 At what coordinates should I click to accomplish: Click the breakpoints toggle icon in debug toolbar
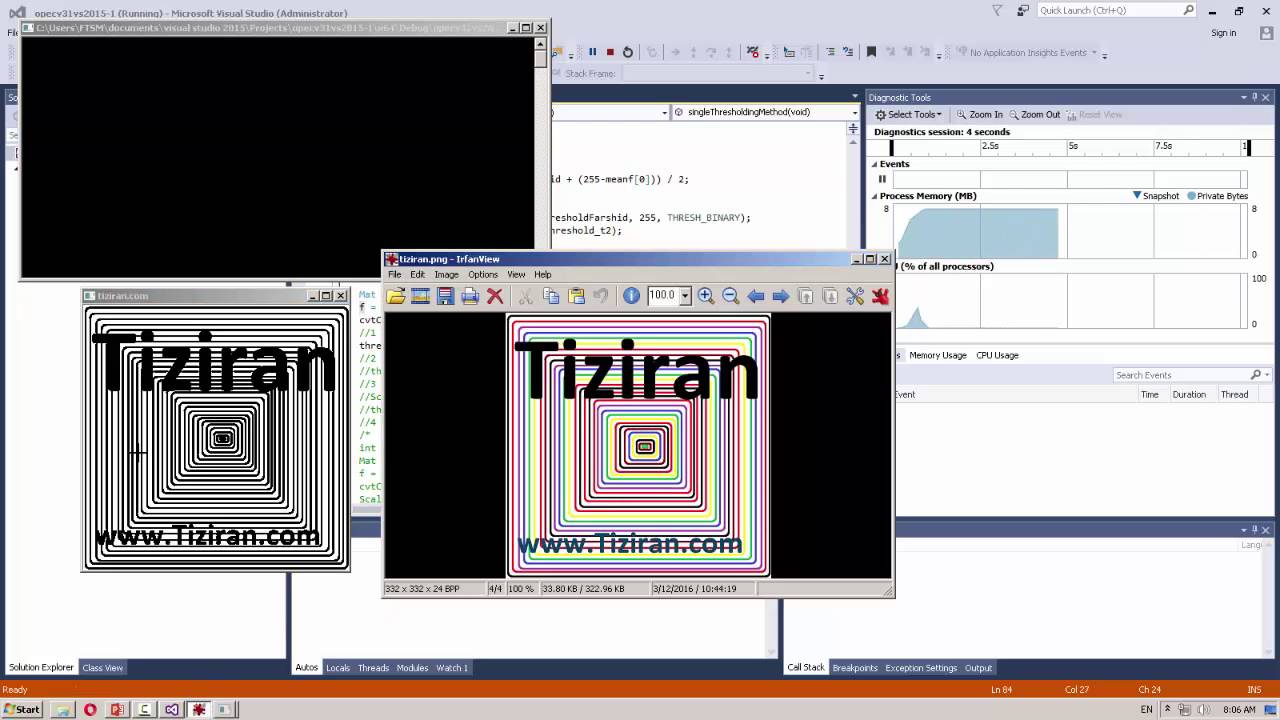pos(754,52)
